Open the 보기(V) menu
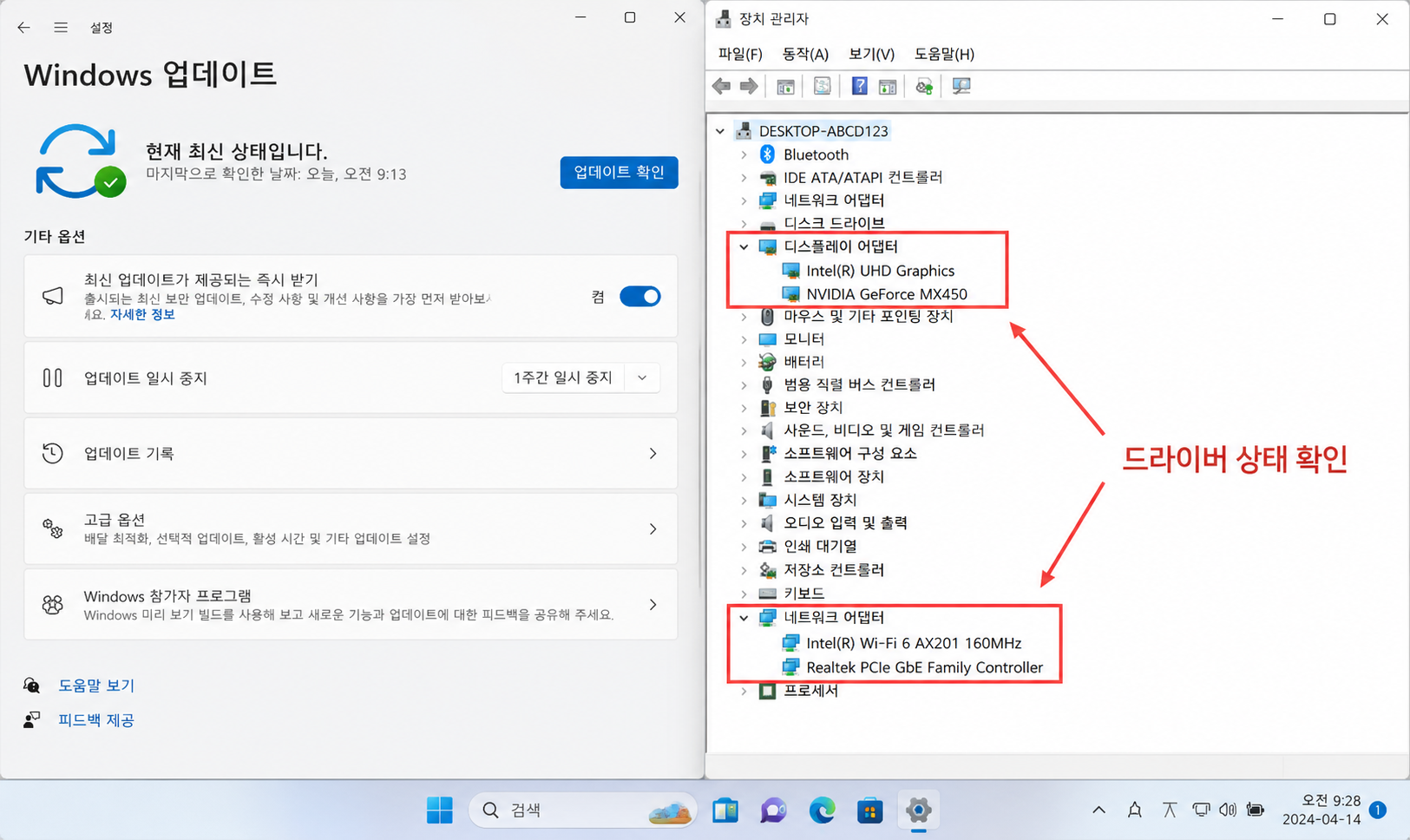Image resolution: width=1410 pixels, height=840 pixels. click(x=871, y=54)
